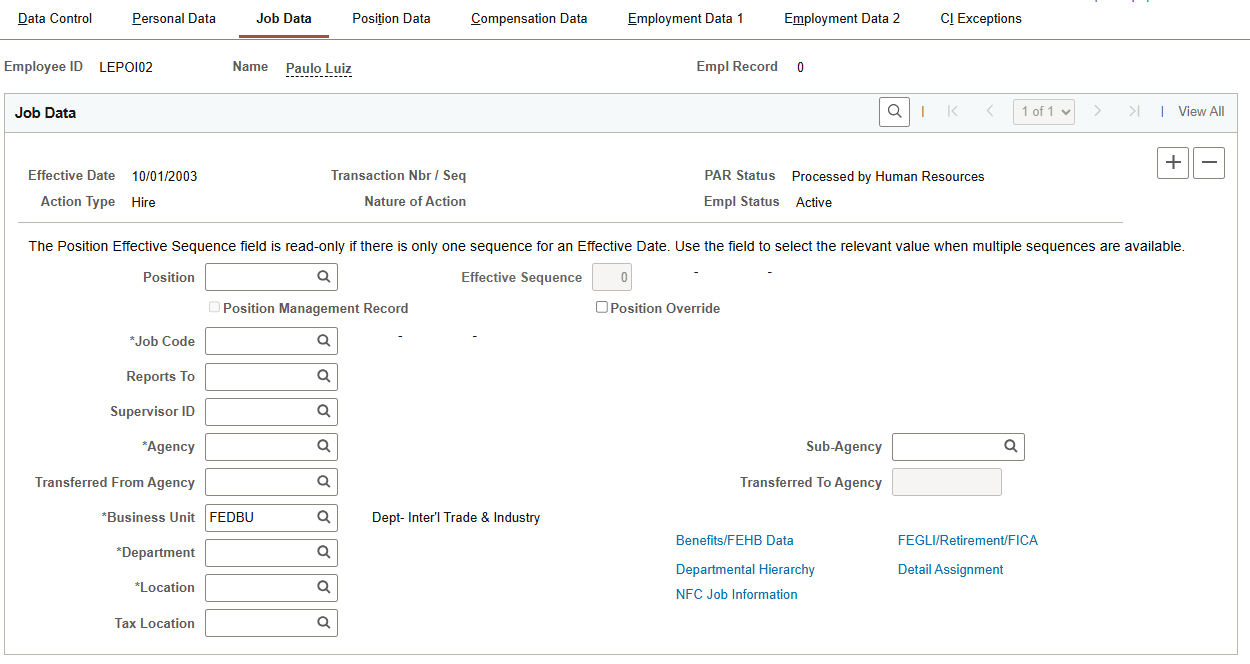Image resolution: width=1250 pixels, height=664 pixels.
Task: Open the Department lookup search icon
Action: (x=323, y=552)
